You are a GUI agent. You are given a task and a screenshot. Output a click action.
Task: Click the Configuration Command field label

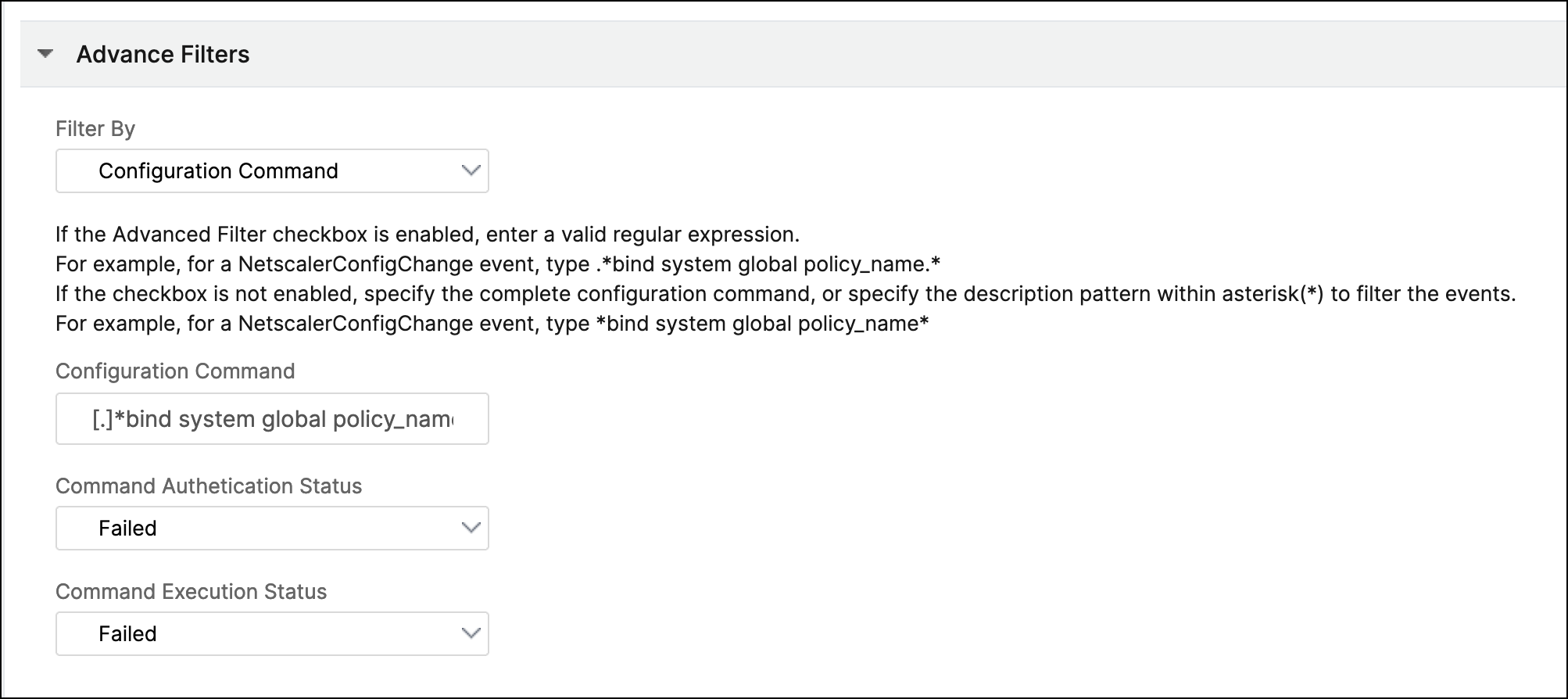coord(175,371)
